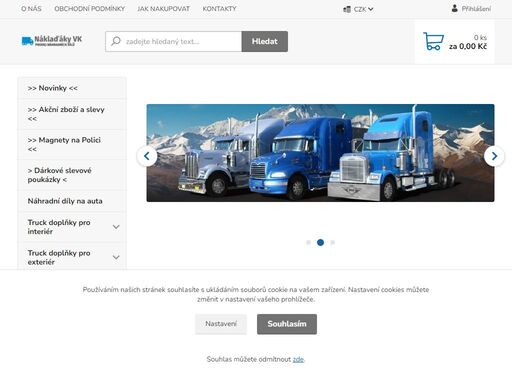Open OBCHODNÍ PODMÍNKY page
Screen dimensions: 512x384
point(89,9)
